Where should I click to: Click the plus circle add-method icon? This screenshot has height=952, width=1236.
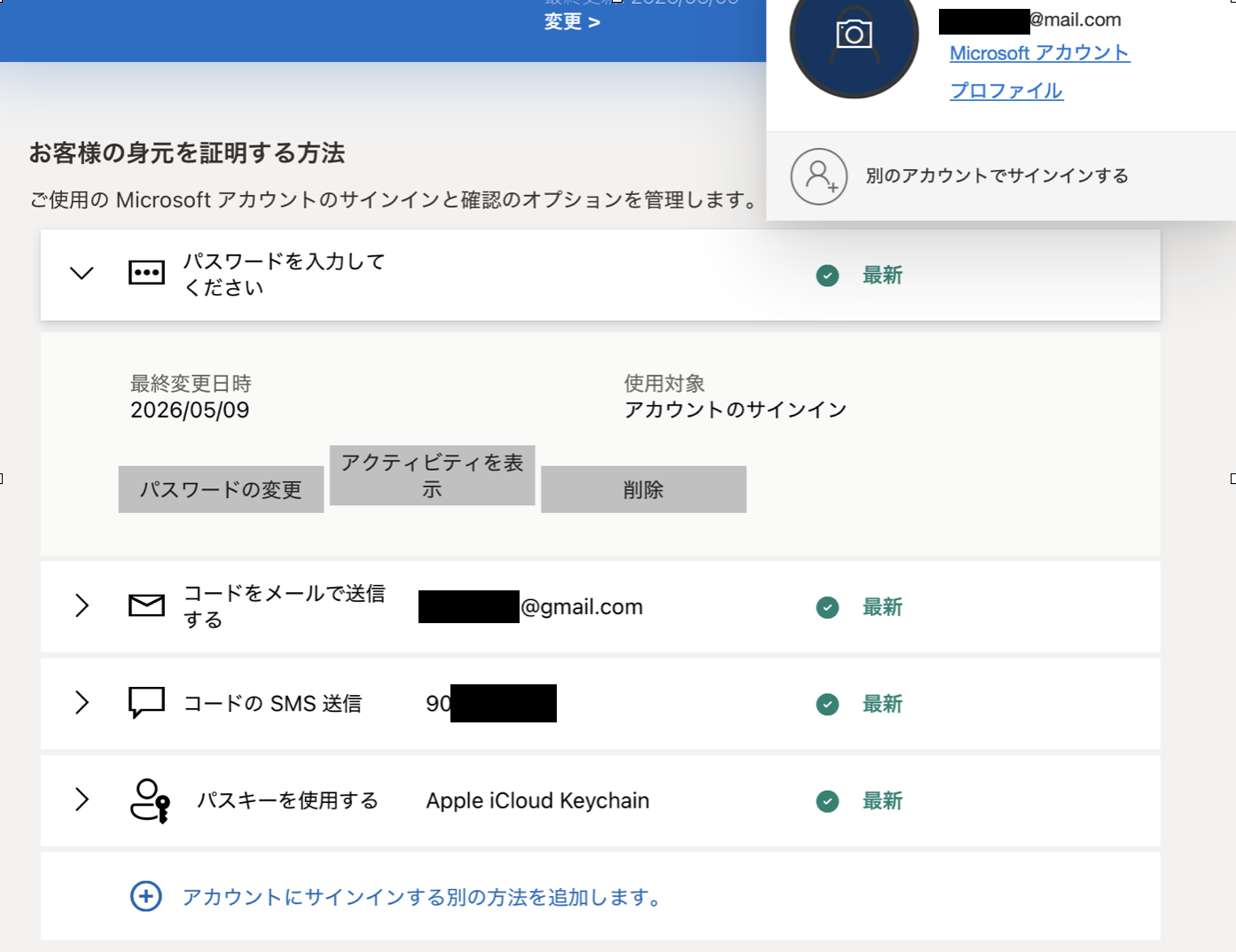click(x=146, y=896)
